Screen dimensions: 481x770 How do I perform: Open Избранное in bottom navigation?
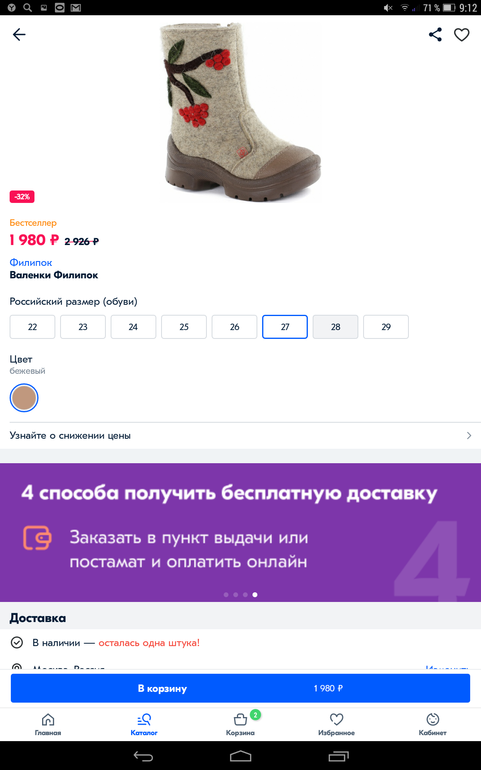pos(336,724)
